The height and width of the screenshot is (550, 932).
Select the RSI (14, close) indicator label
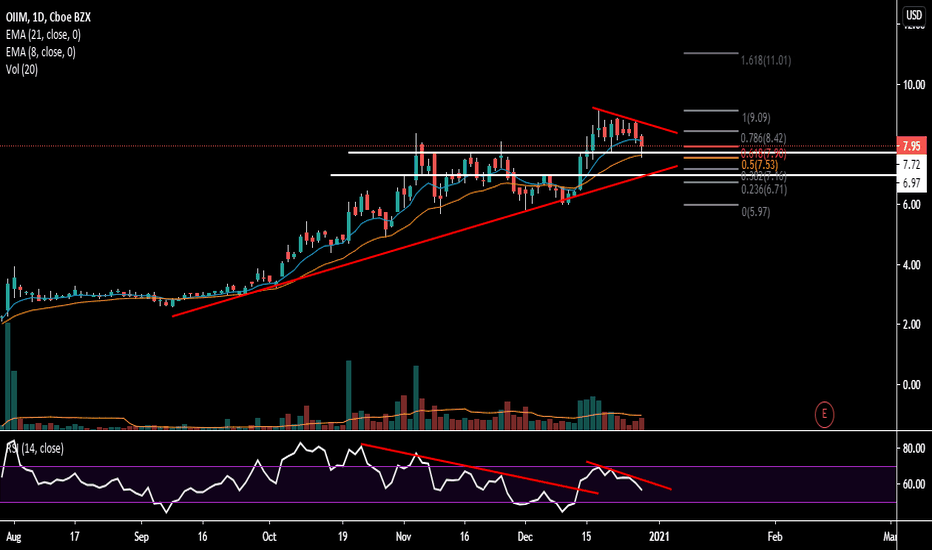point(35,448)
